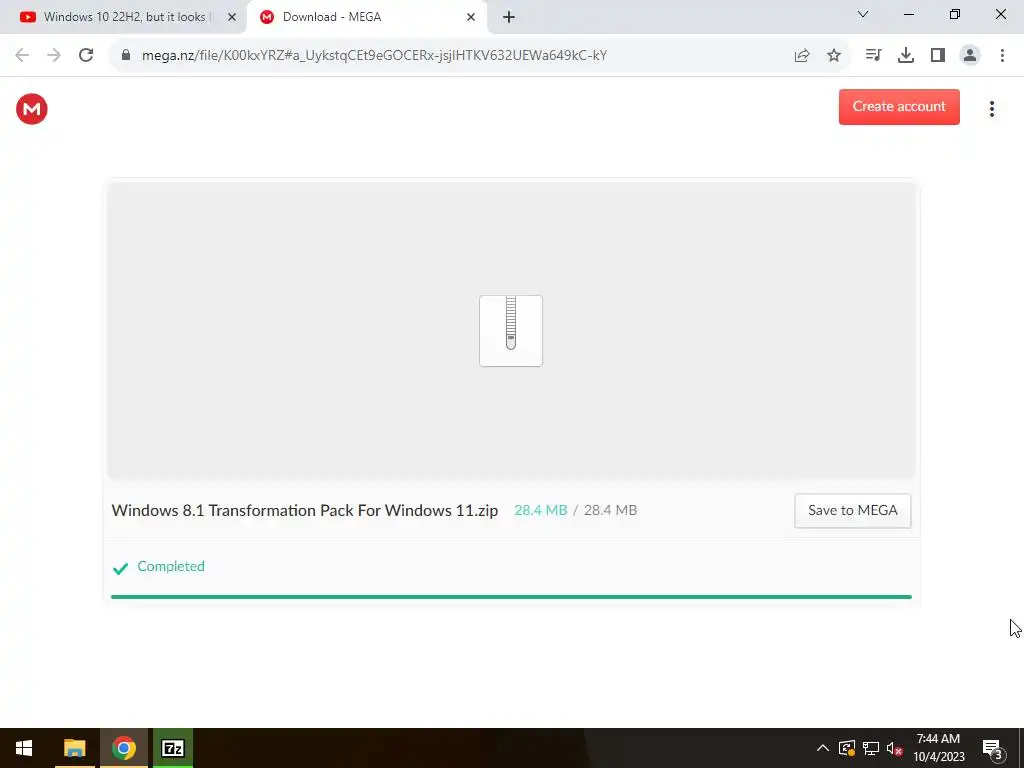1024x768 pixels.
Task: Click the green 28.4 MB downloaded size
Action: [x=540, y=510]
